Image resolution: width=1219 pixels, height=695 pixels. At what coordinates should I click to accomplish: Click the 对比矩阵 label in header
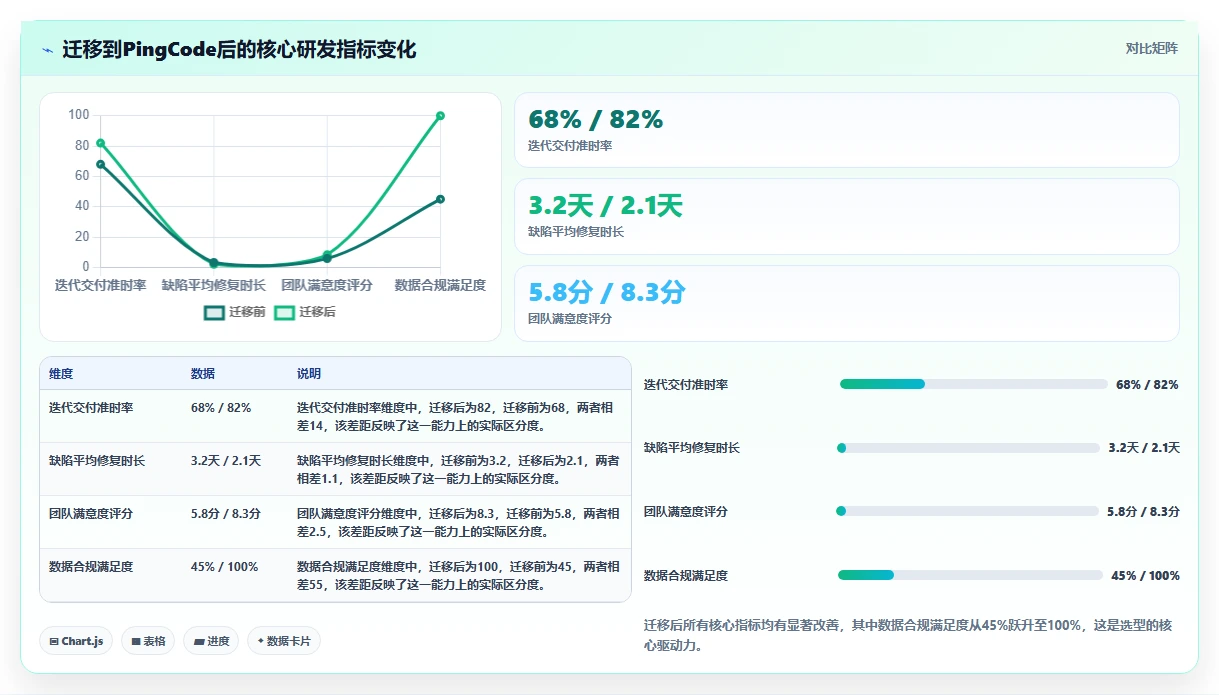[x=1151, y=48]
